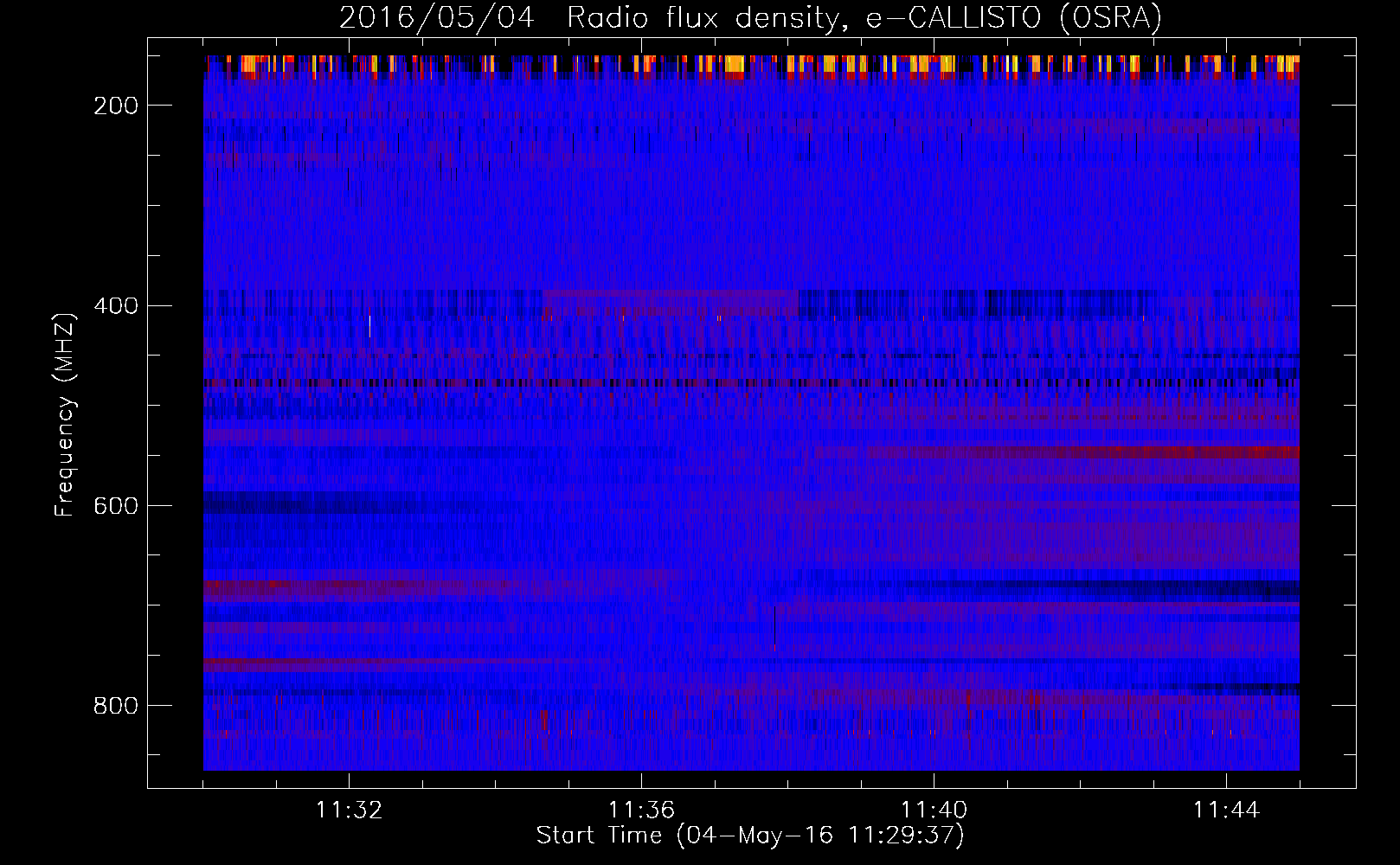The height and width of the screenshot is (865, 1400).
Task: Click the 'Frequency (MHZ)' axis label
Action: 65,414
